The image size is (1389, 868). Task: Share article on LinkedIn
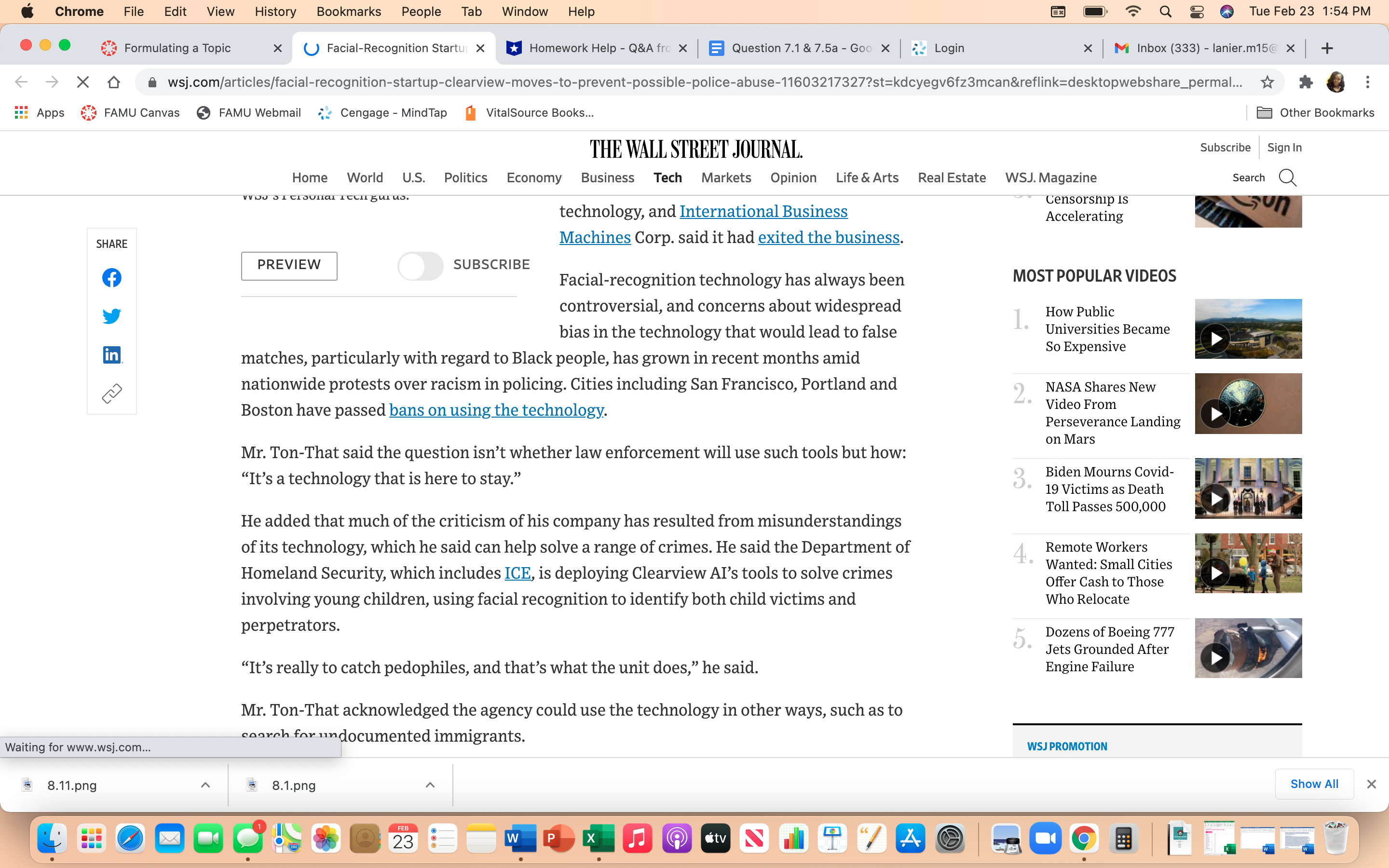point(111,355)
